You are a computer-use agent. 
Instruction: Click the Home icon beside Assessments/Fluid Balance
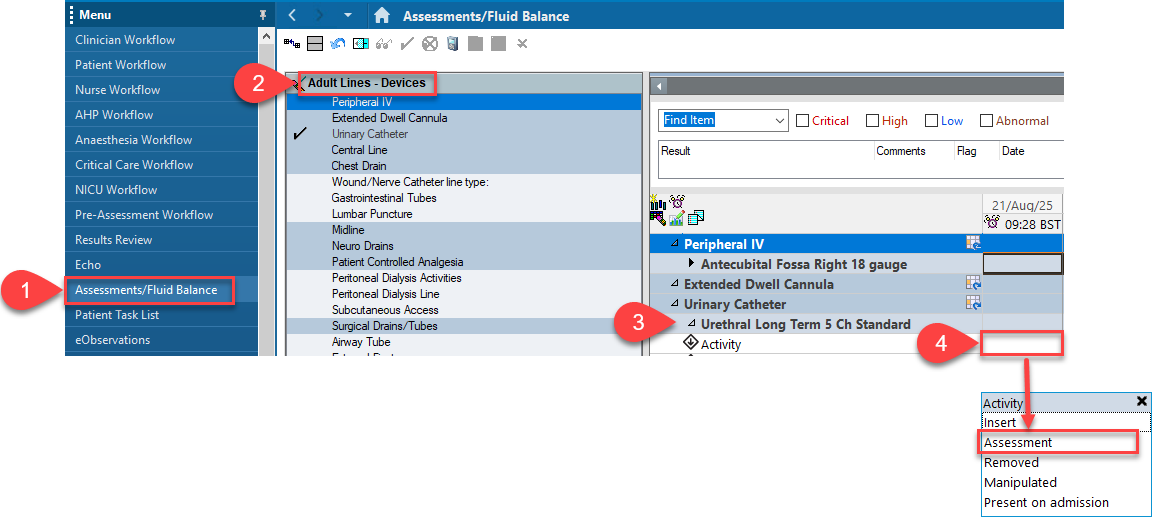tap(381, 15)
